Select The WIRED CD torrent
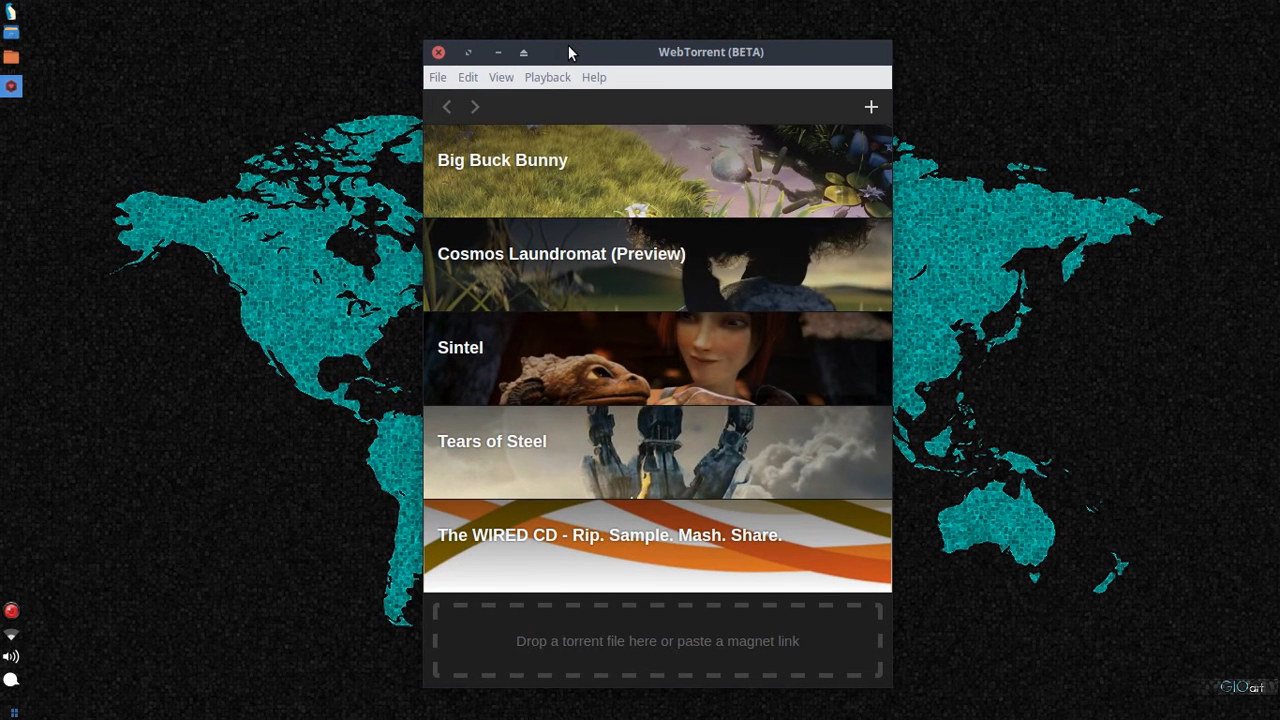This screenshot has height=720, width=1280. click(x=657, y=546)
